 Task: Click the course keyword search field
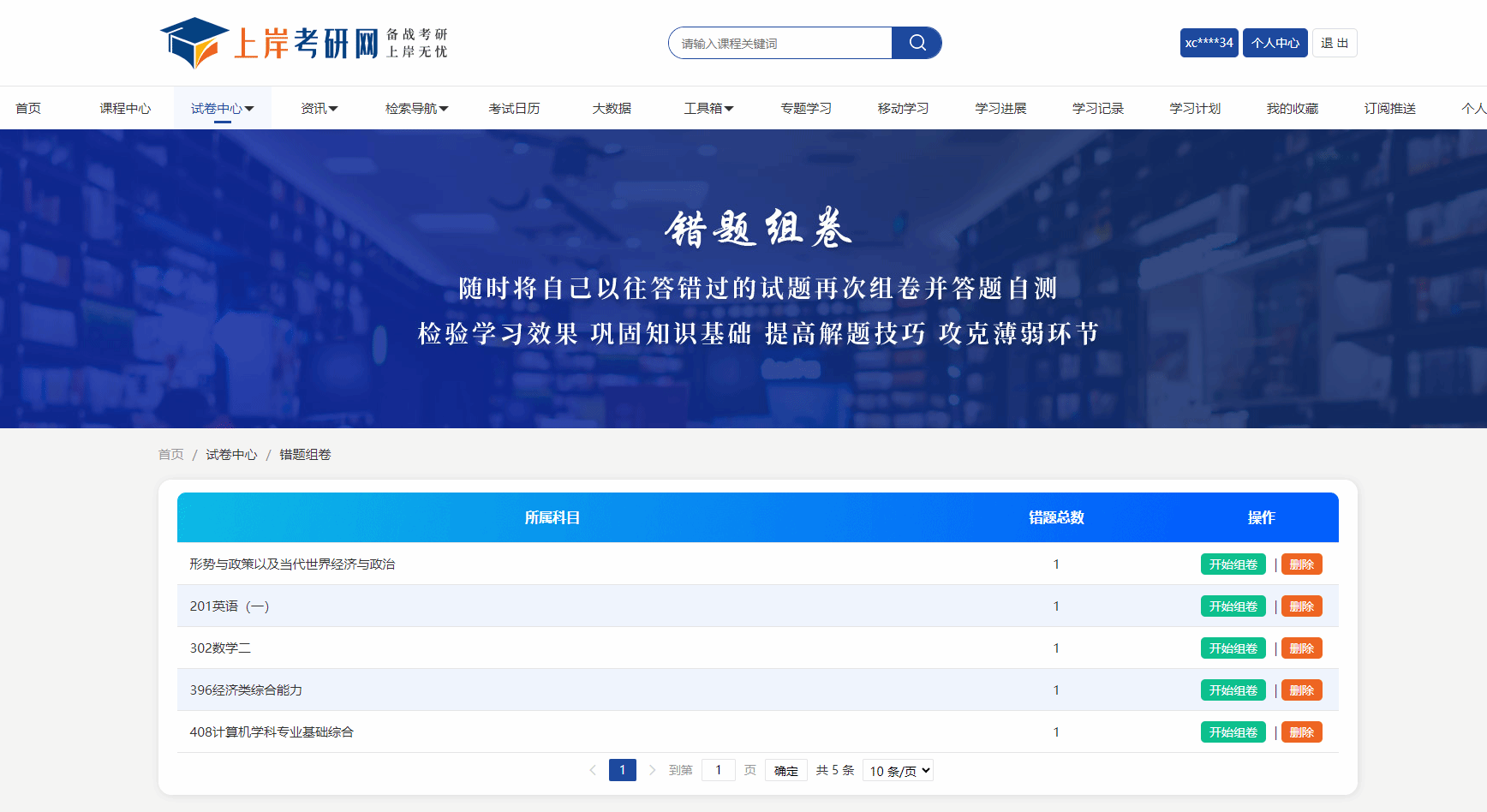point(779,44)
